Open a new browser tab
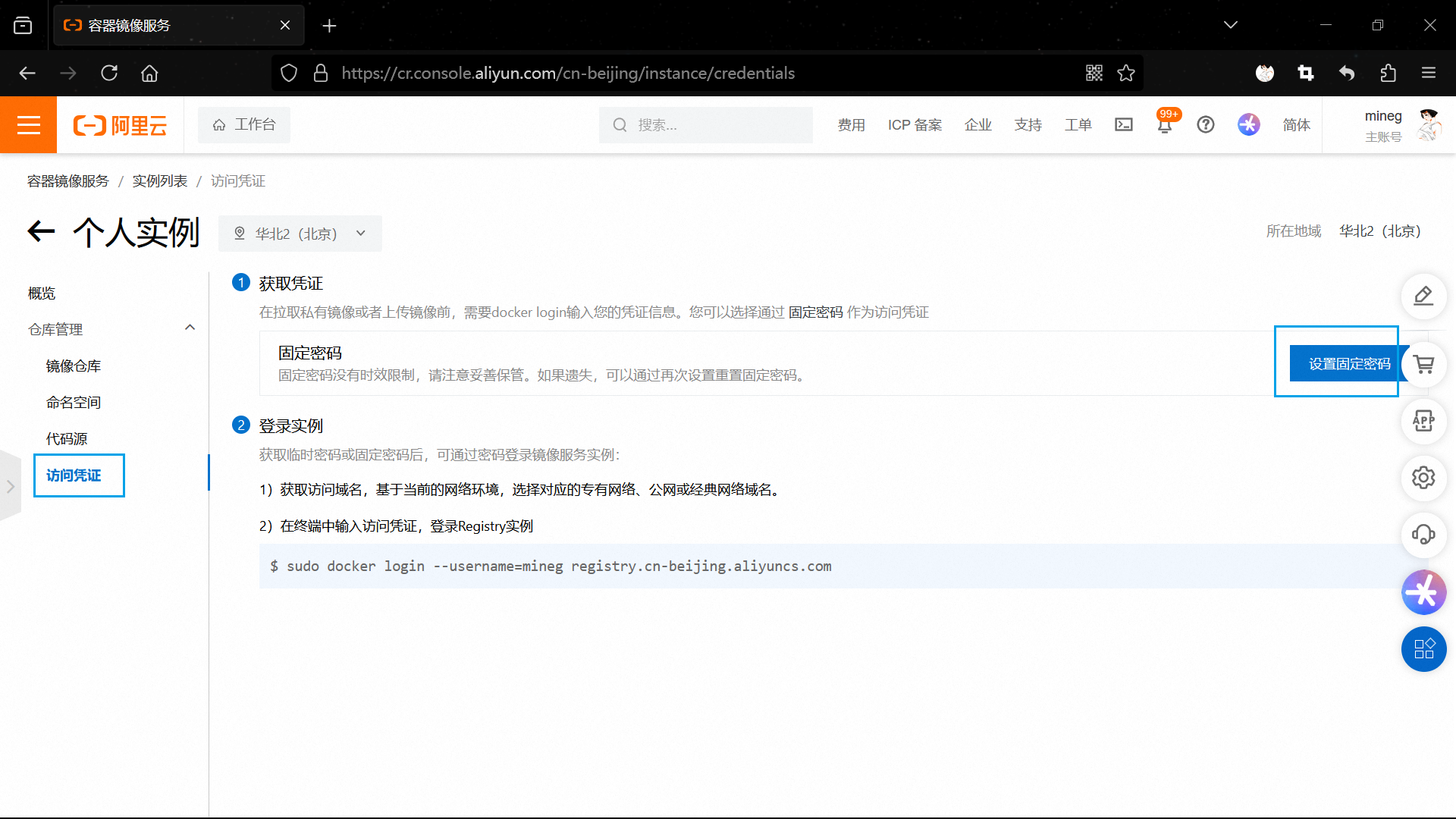 [329, 26]
